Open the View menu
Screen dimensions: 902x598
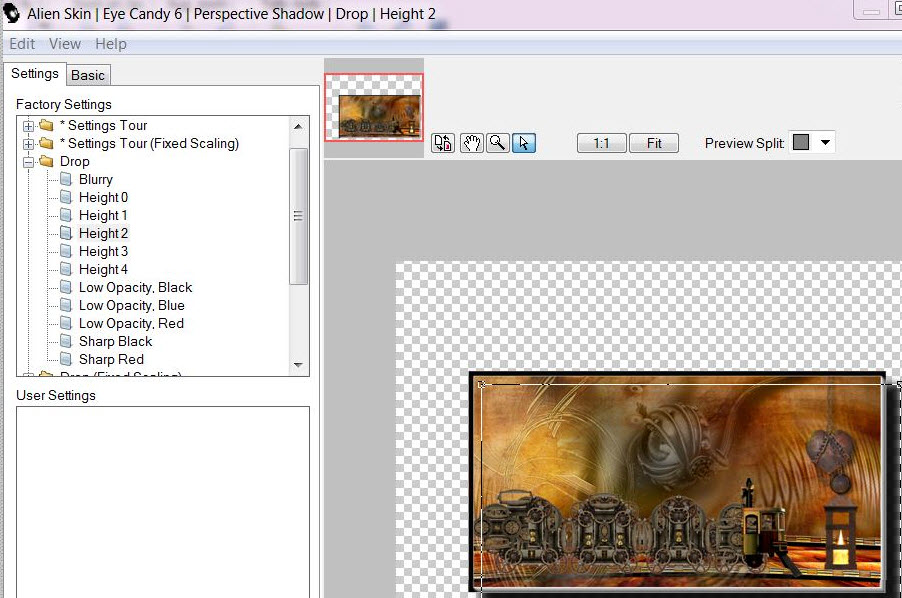(64, 44)
